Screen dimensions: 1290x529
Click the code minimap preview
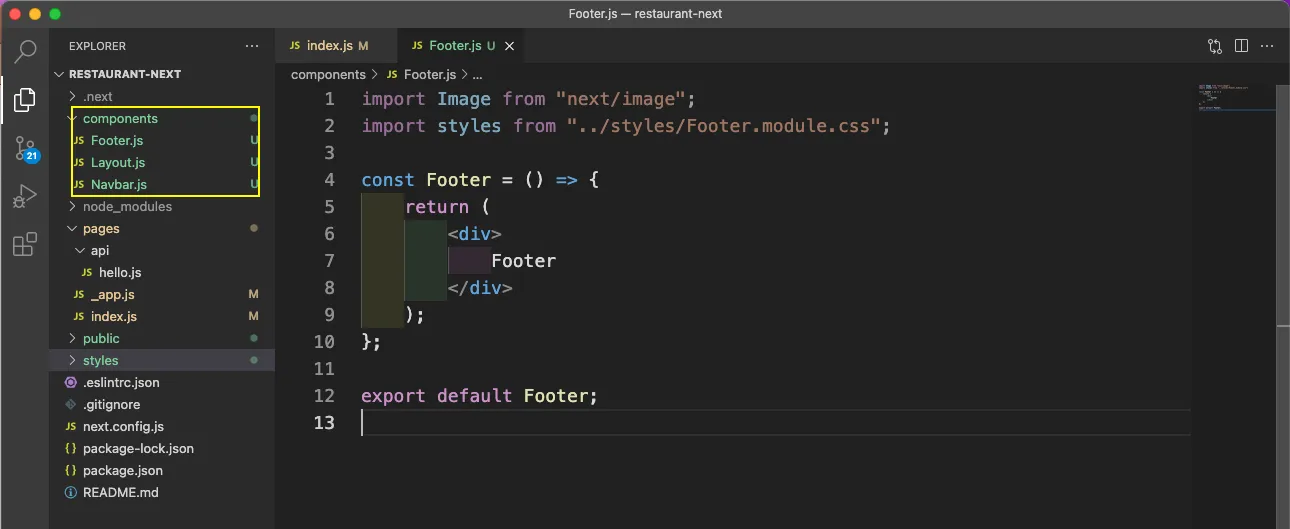pos(1236,97)
